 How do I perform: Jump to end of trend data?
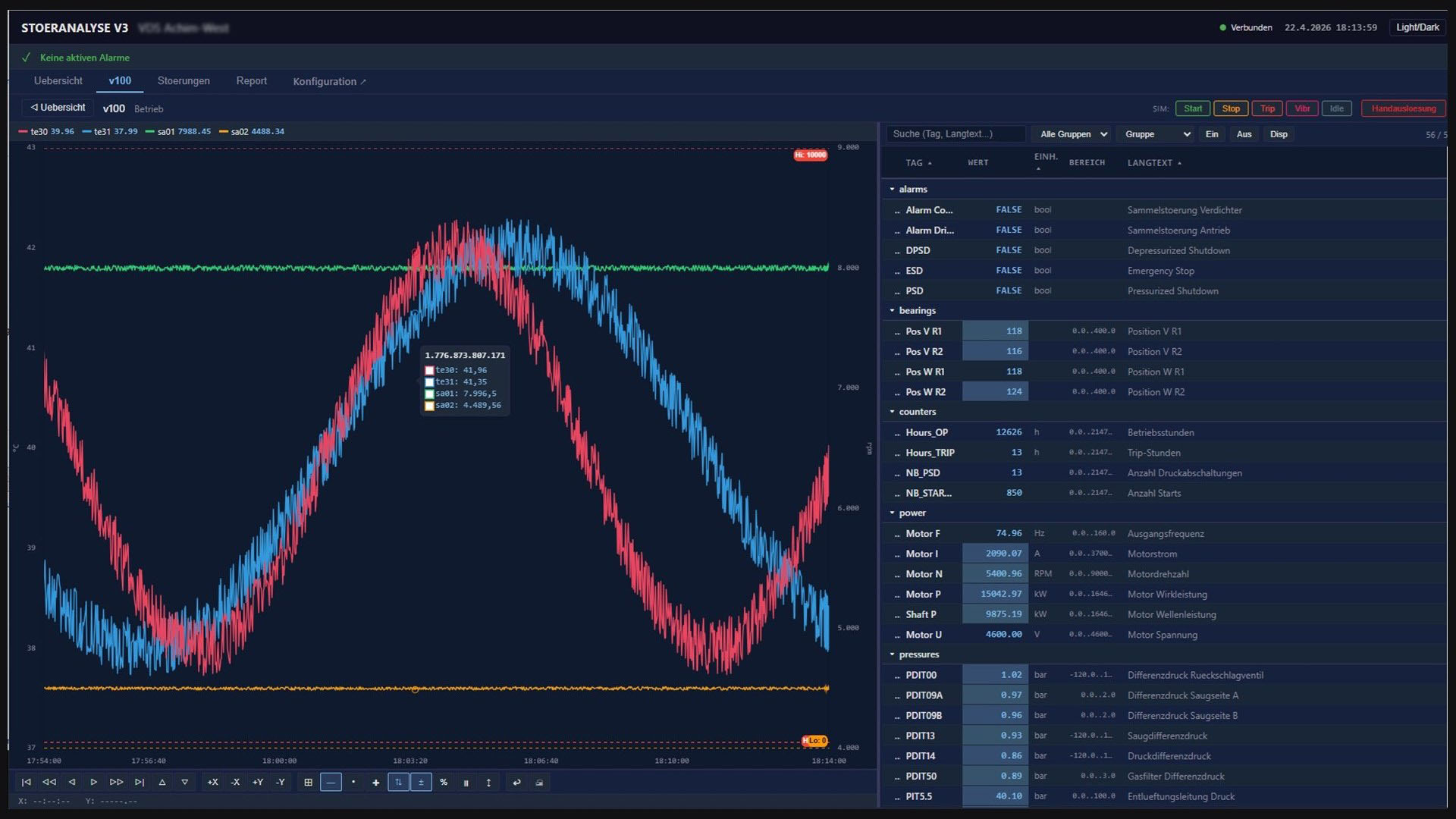tap(140, 782)
